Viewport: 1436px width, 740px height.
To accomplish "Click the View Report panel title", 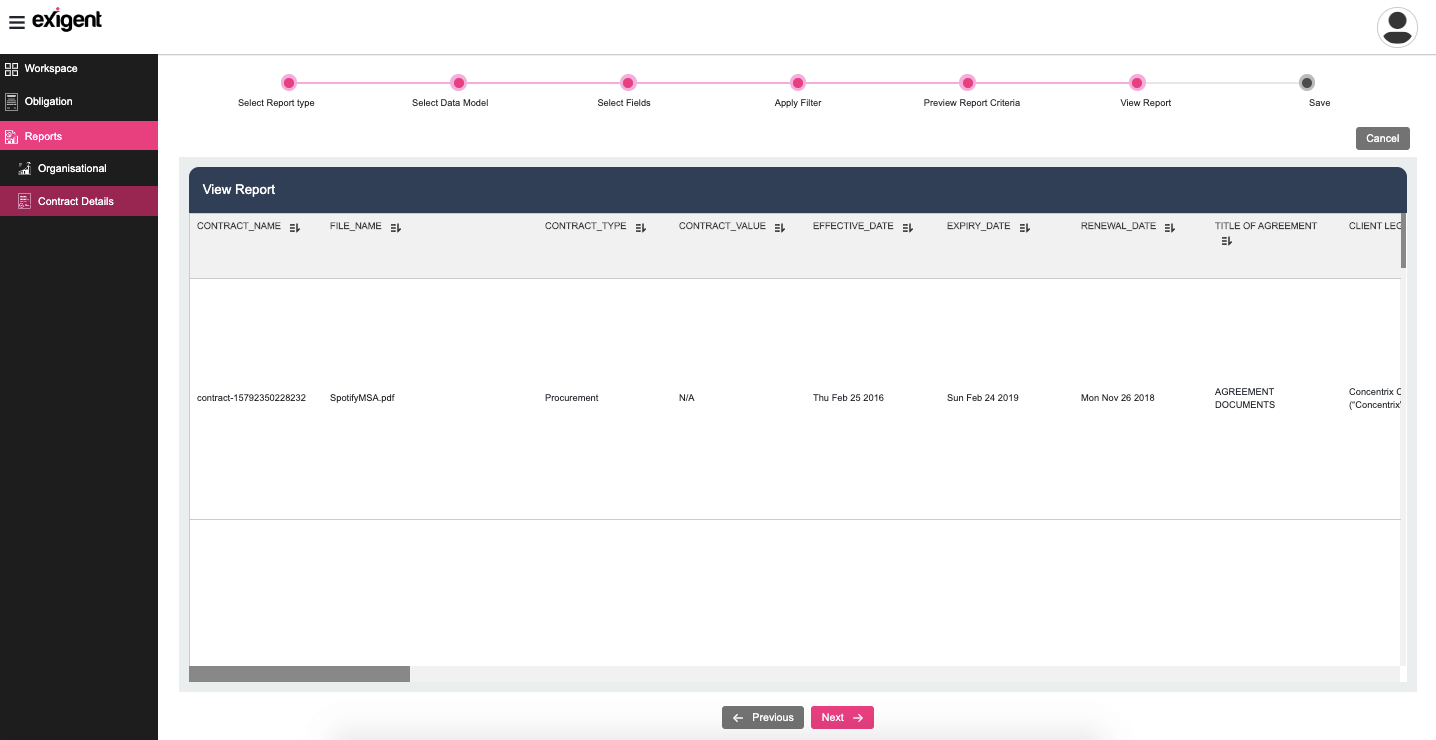I will (239, 189).
